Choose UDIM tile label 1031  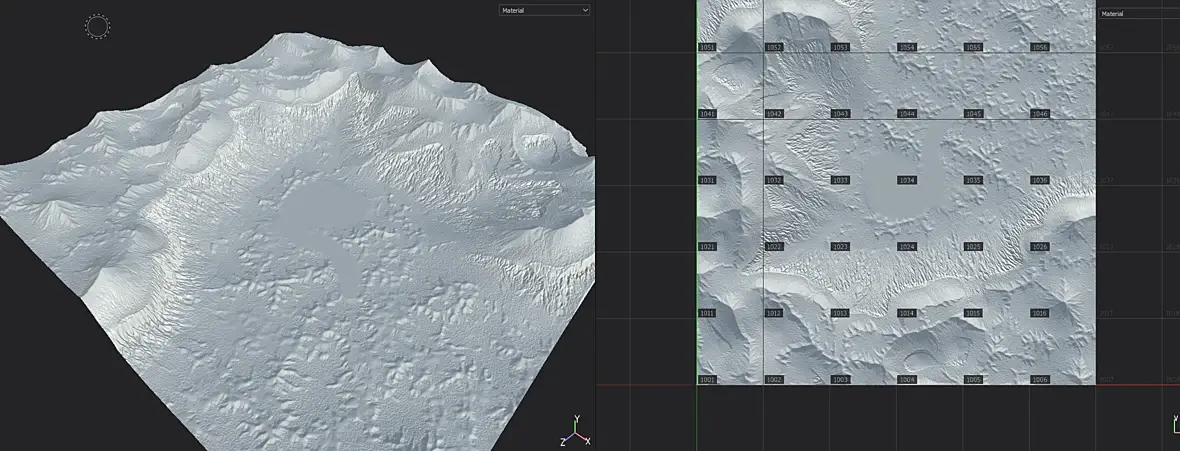pyautogui.click(x=707, y=180)
